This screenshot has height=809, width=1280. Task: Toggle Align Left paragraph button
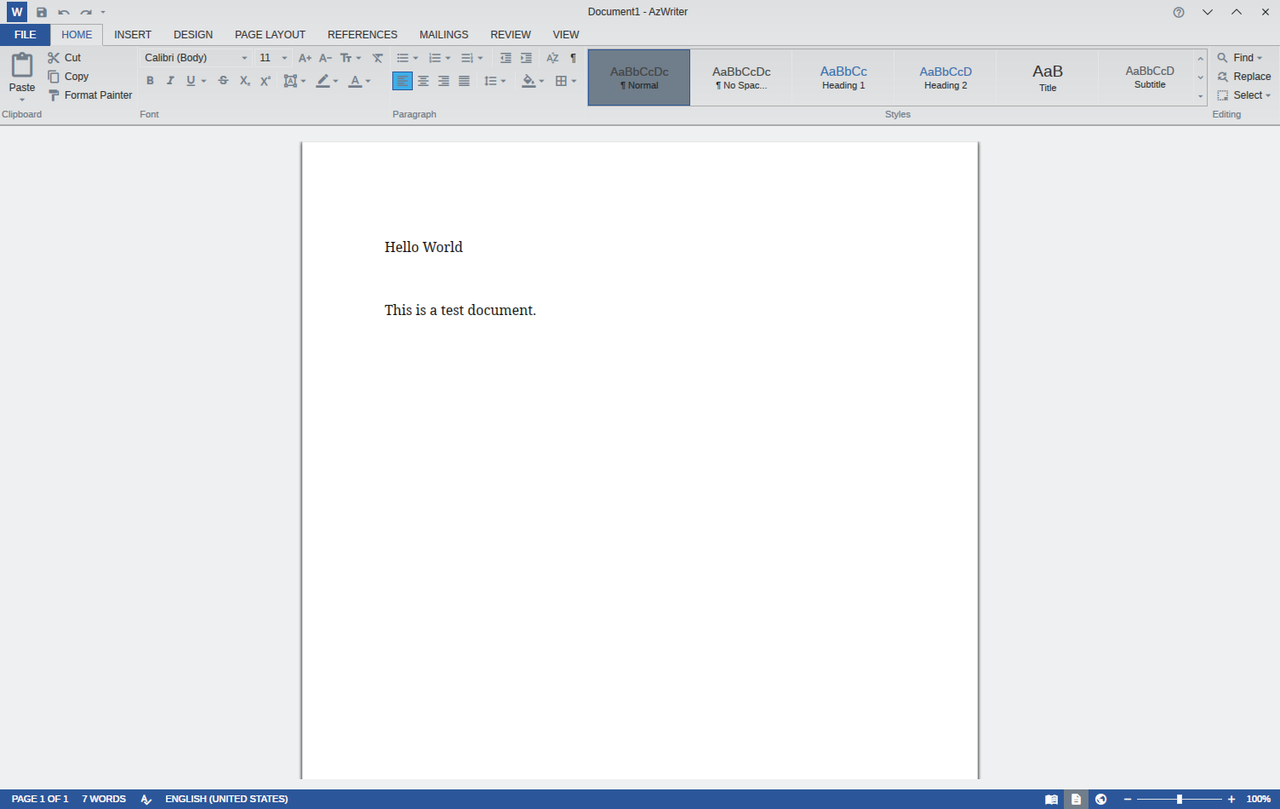pyautogui.click(x=402, y=81)
